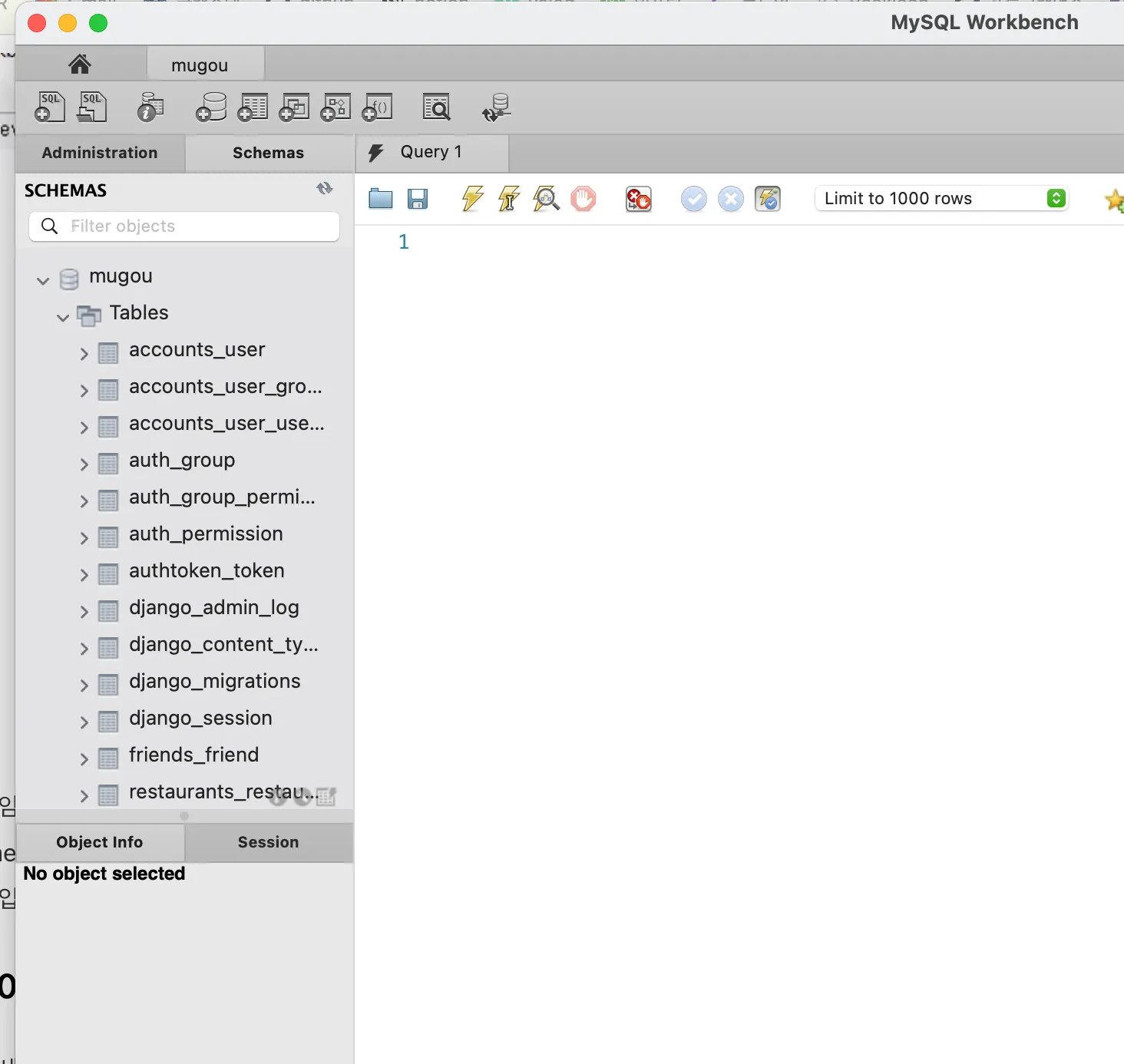1124x1064 pixels.
Task: Create a new stored procedure icon
Action: point(336,107)
